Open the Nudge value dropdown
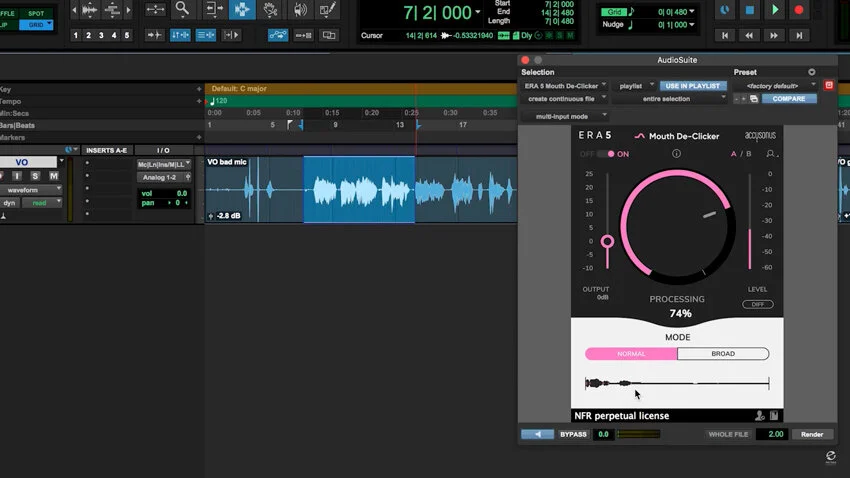This screenshot has width=850, height=478. click(x=692, y=24)
